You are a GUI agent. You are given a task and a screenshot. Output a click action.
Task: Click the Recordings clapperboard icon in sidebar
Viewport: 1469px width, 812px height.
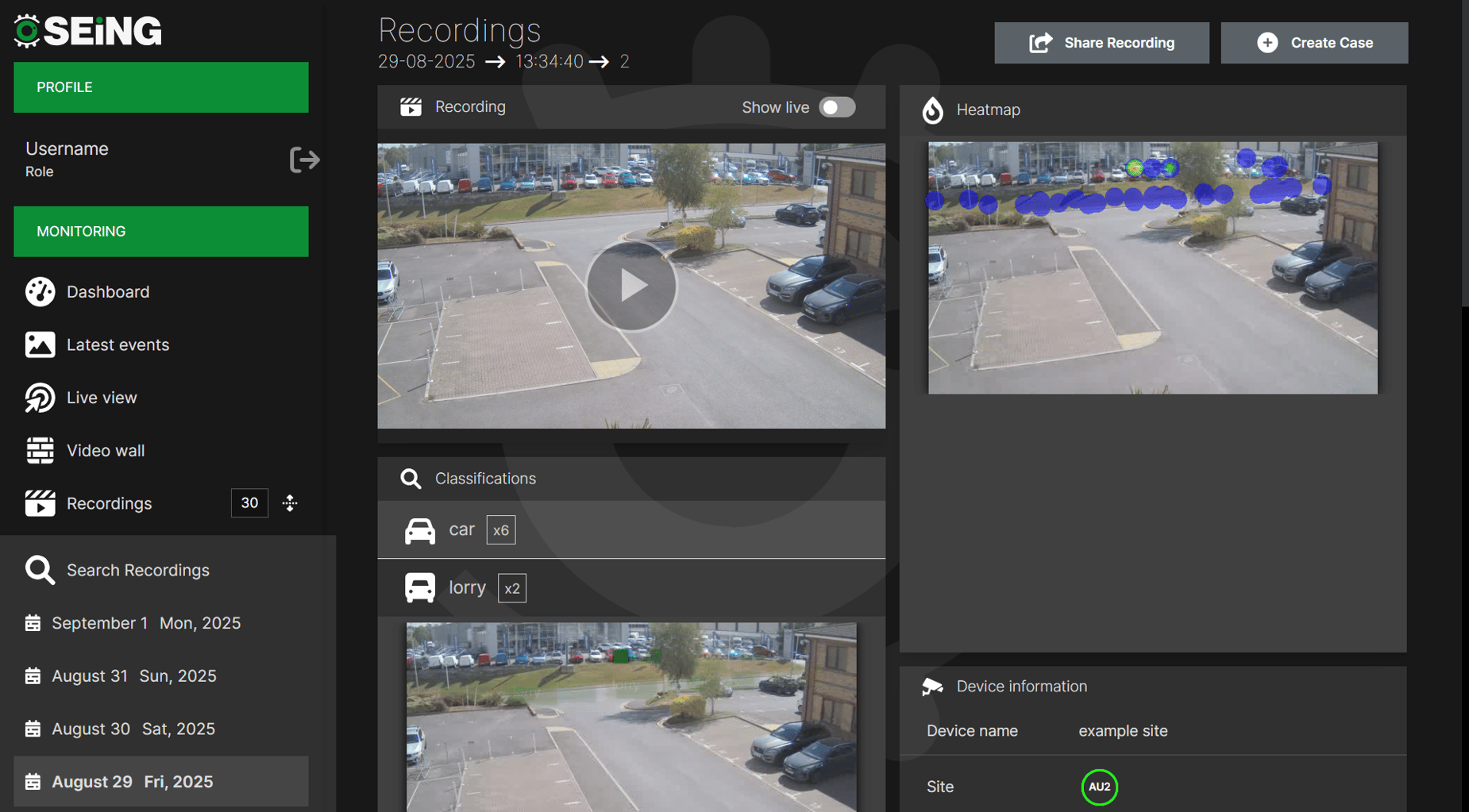[40, 502]
